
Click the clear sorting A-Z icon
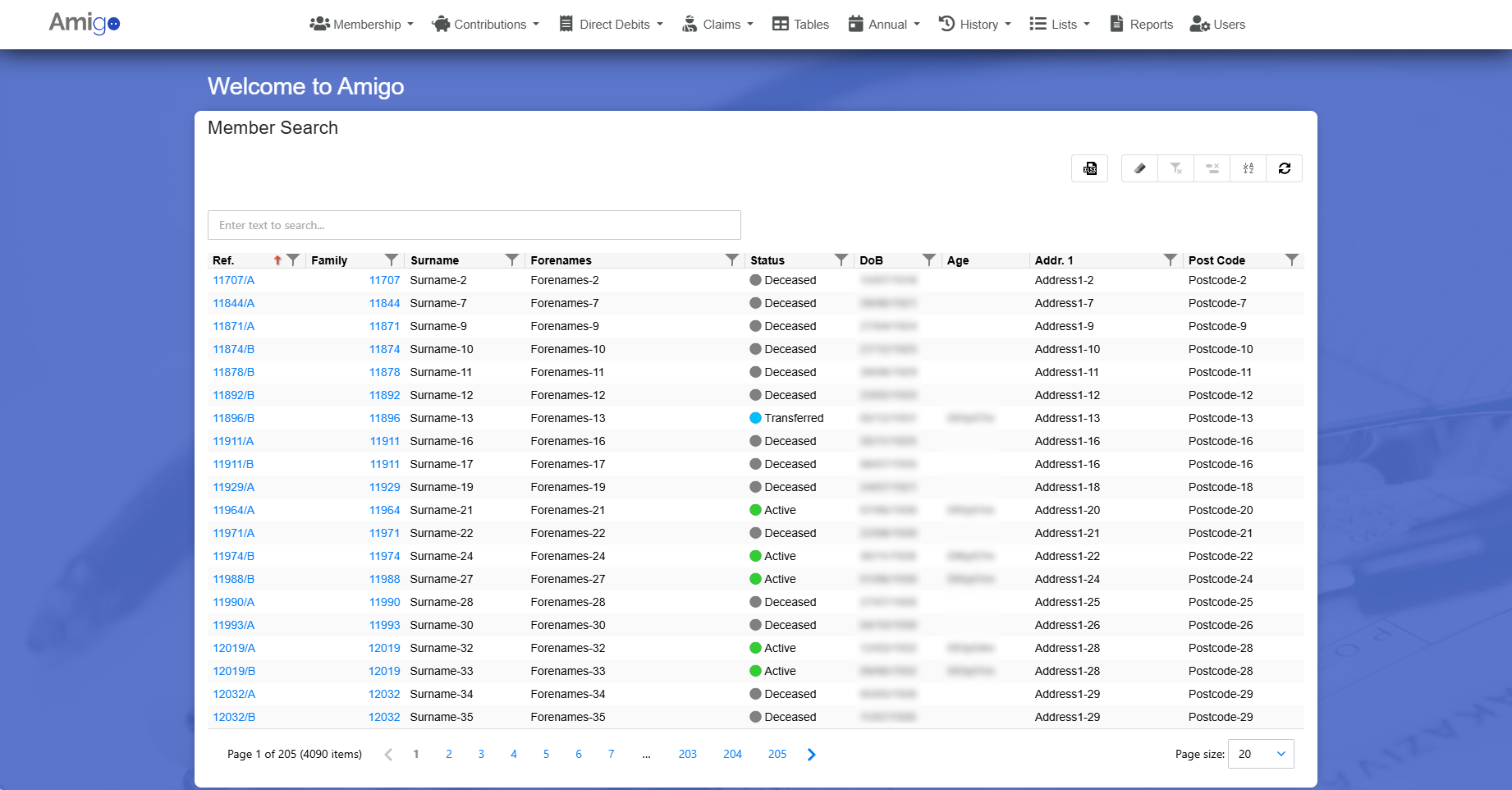coord(1248,168)
